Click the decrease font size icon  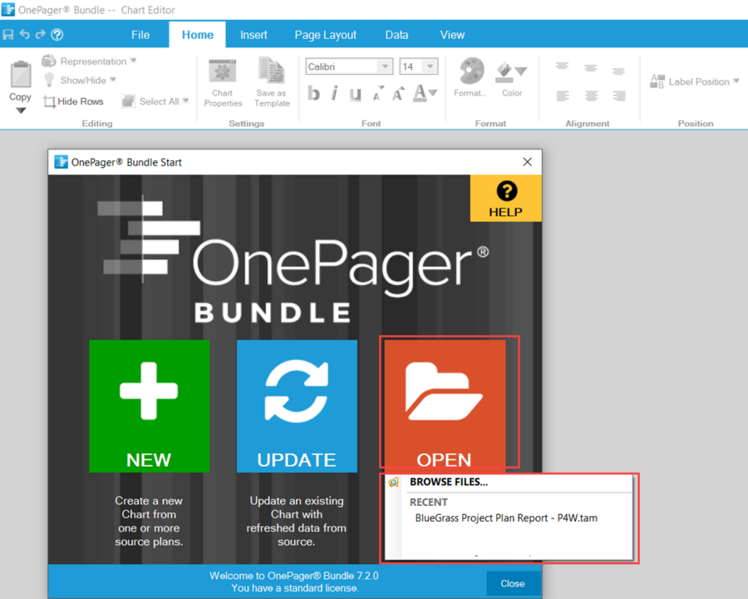tap(378, 93)
